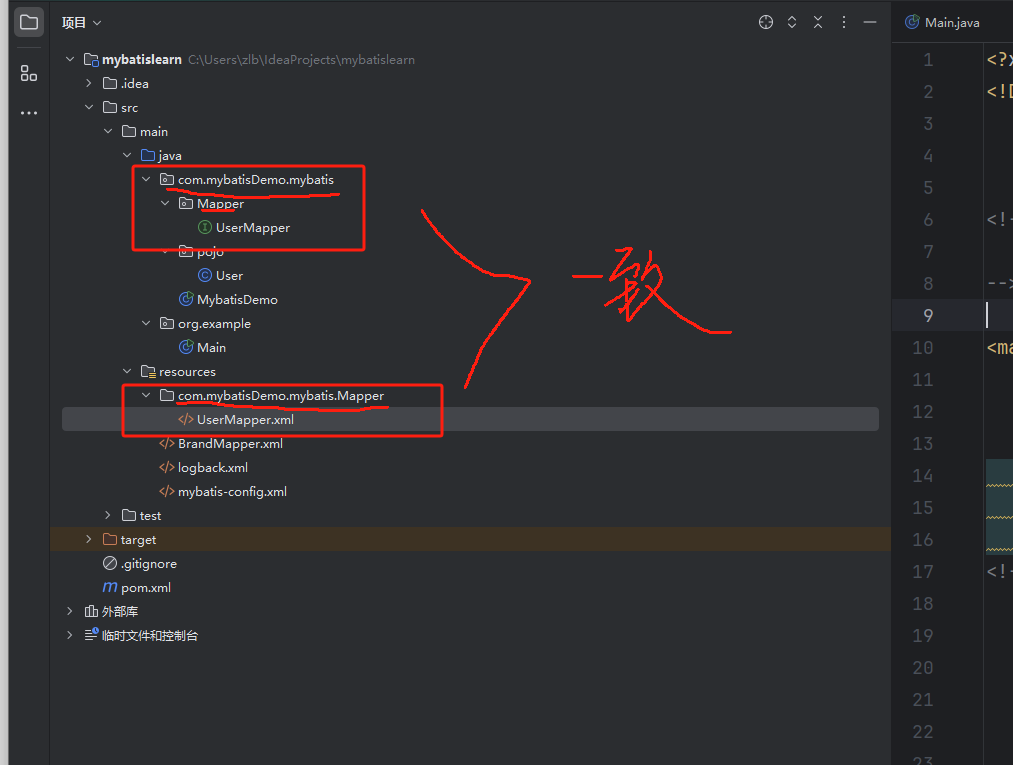
Task: Click the resources folder icon
Action: [x=148, y=372]
